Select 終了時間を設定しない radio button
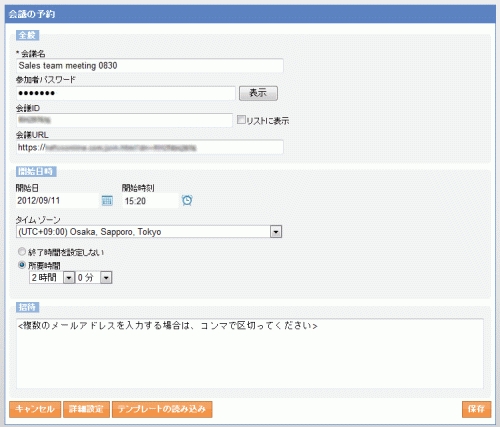 pyautogui.click(x=22, y=251)
